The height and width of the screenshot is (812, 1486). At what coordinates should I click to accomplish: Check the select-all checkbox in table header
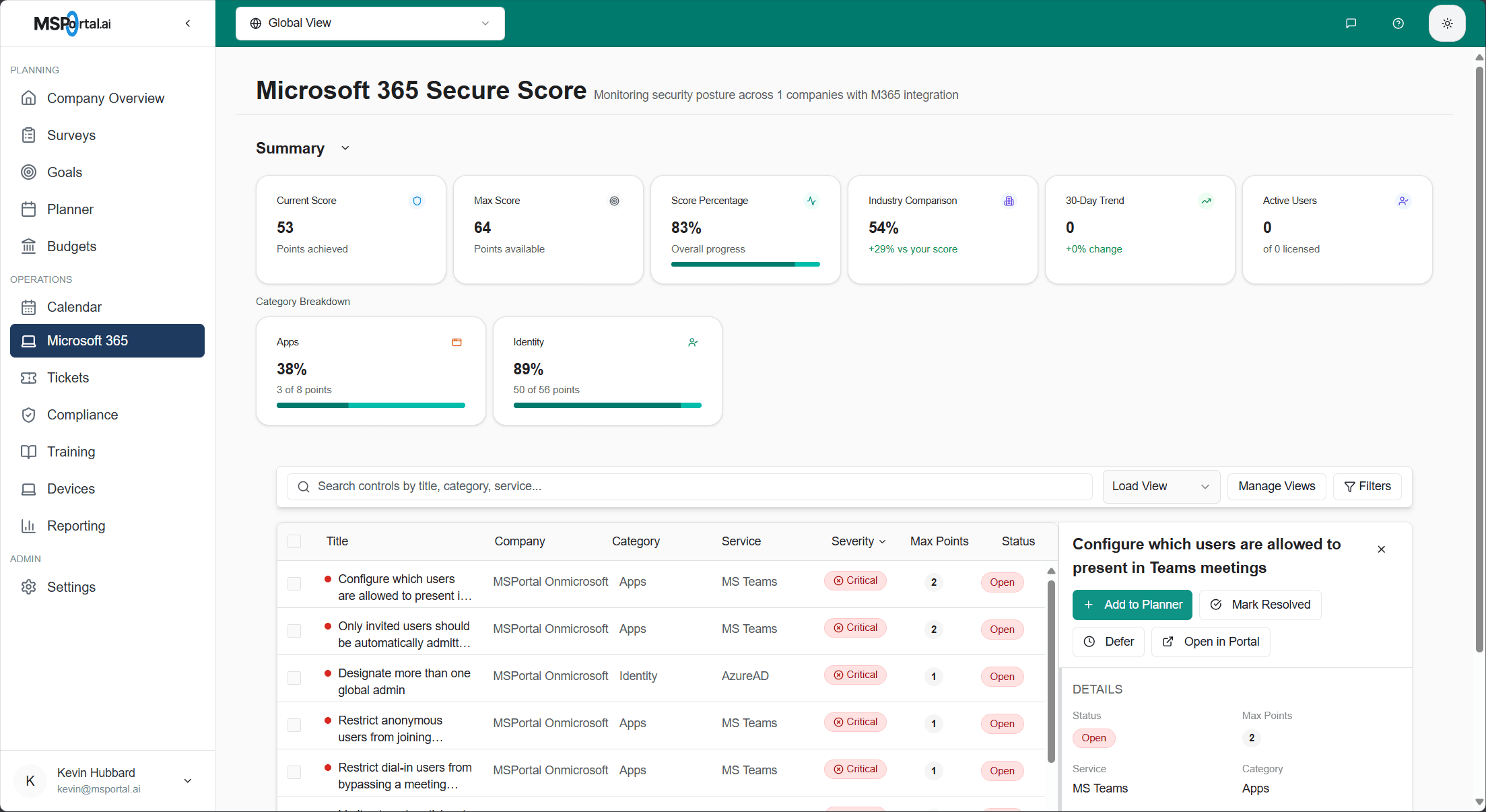(x=294, y=541)
